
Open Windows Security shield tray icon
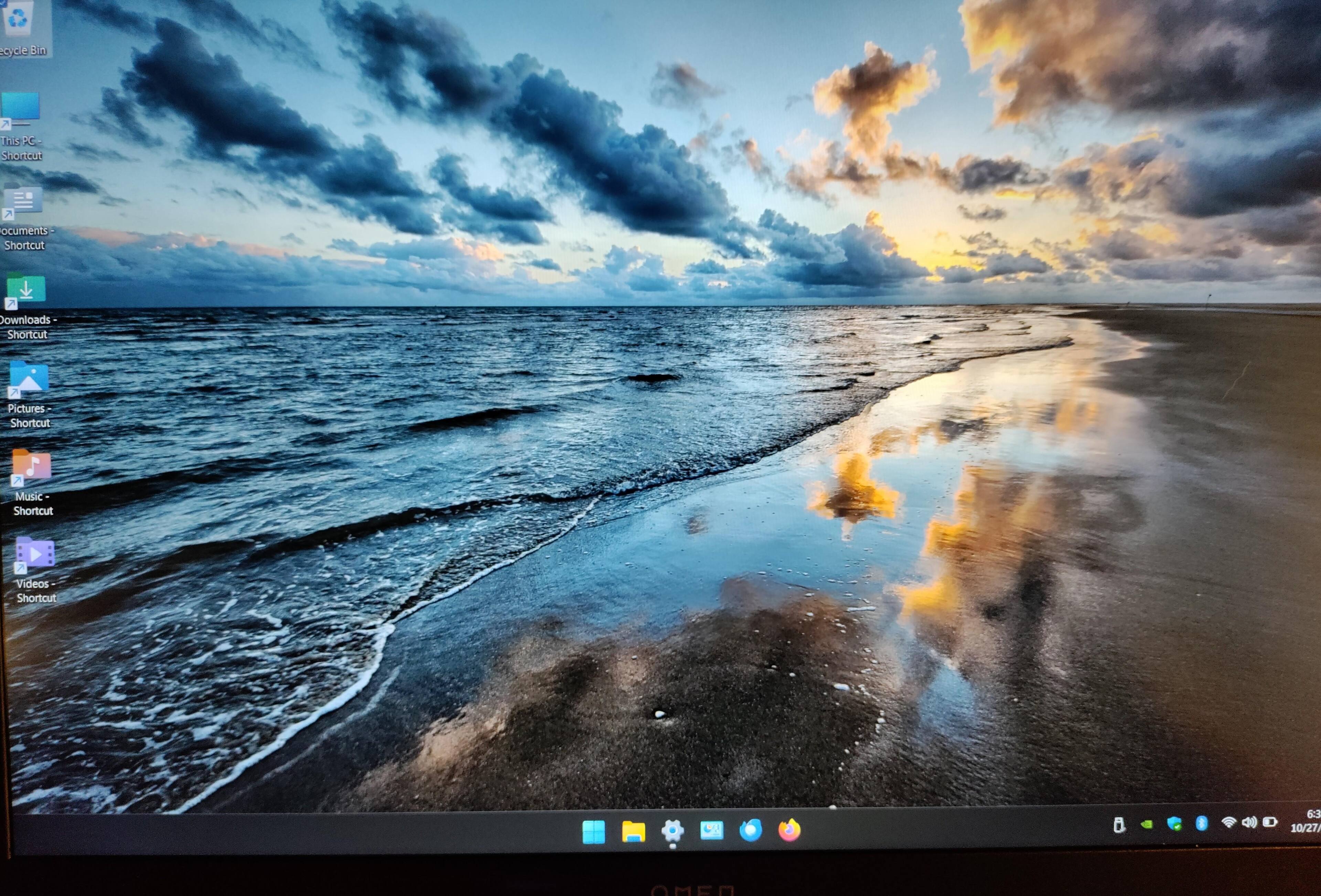1174,824
